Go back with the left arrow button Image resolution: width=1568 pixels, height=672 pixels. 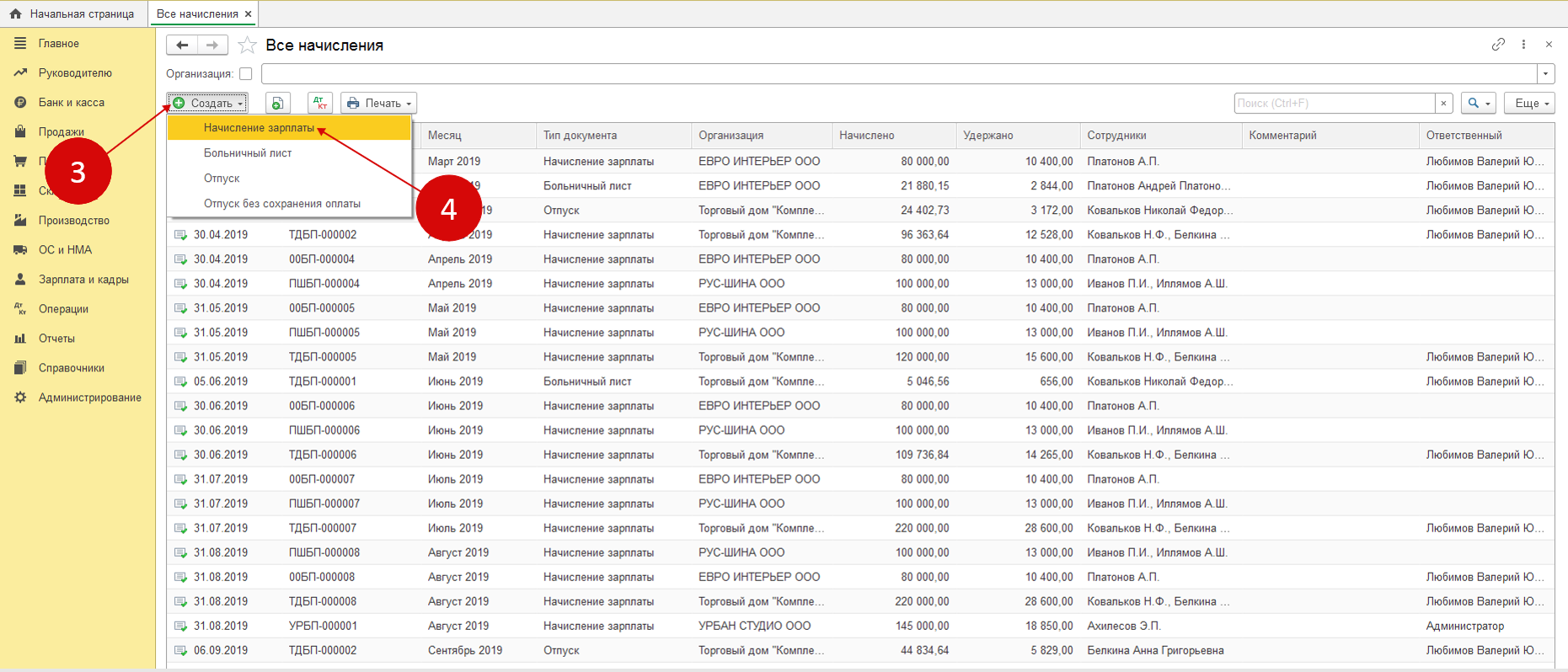[182, 45]
